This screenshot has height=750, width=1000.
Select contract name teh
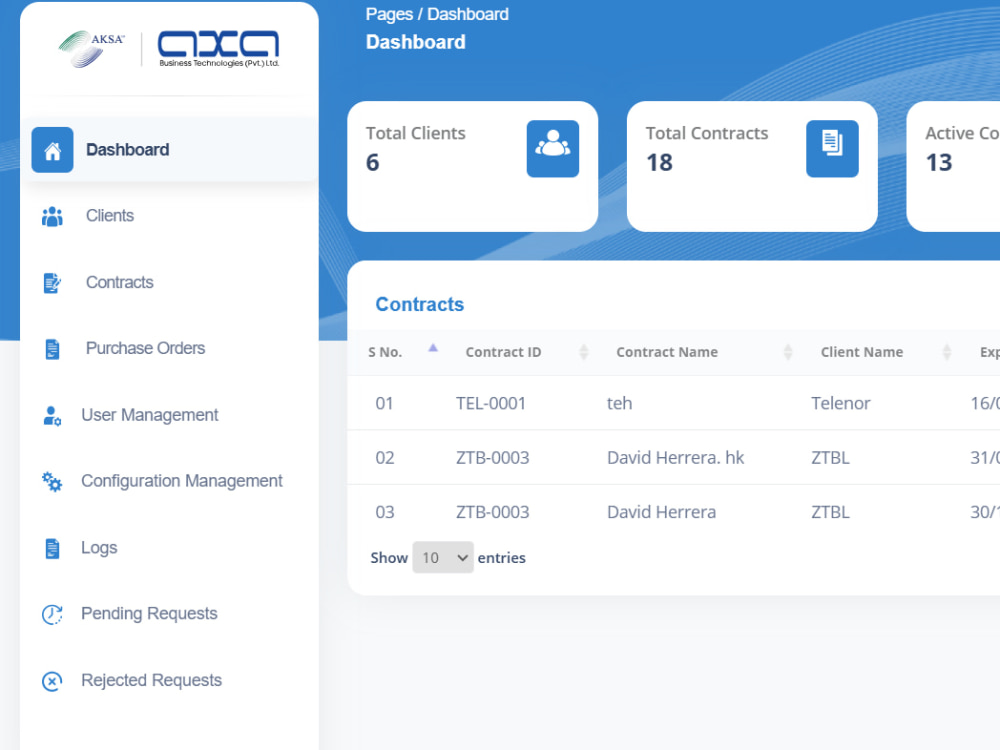[619, 403]
